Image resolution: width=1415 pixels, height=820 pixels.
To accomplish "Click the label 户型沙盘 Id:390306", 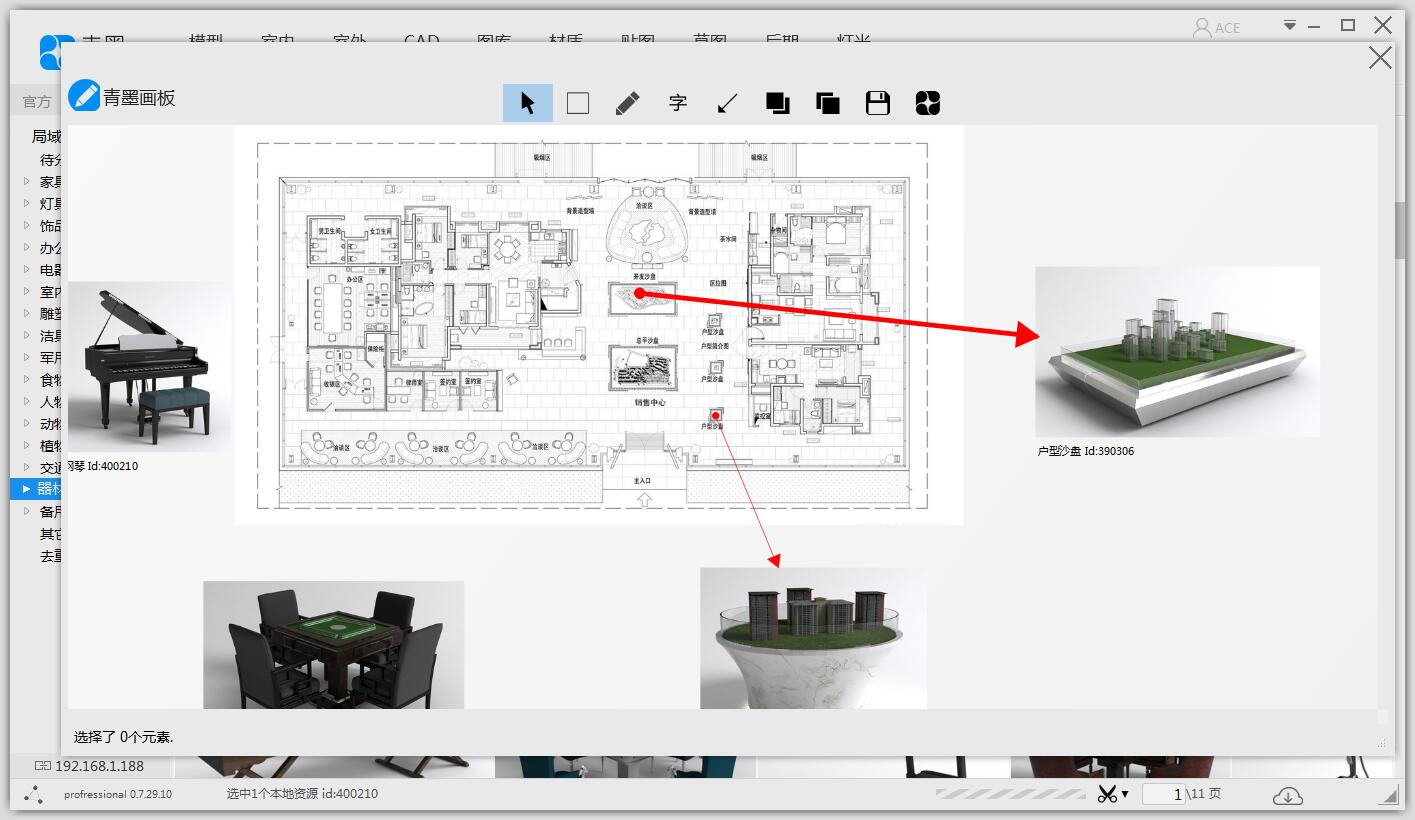I will click(x=1086, y=451).
